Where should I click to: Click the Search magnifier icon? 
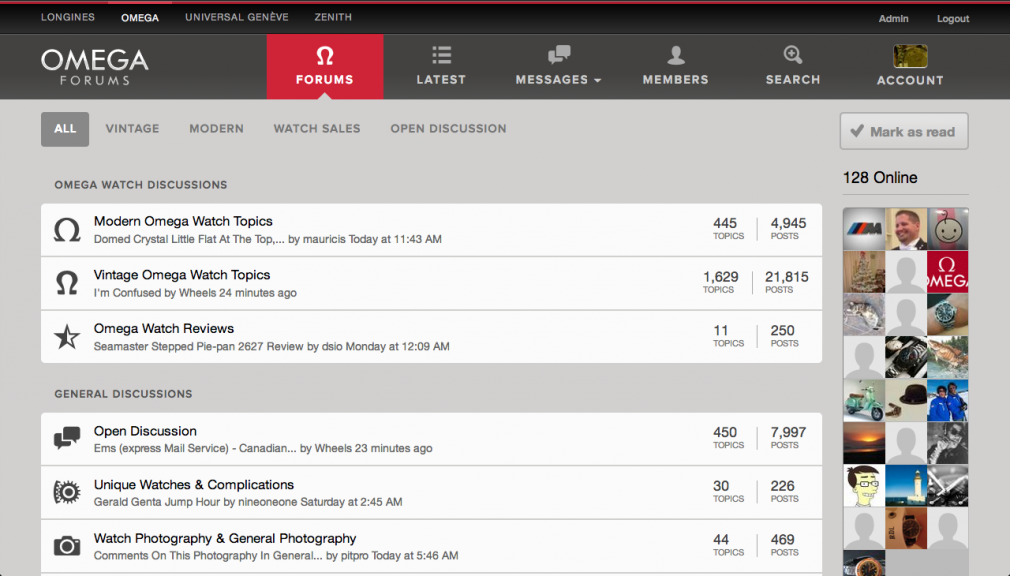pyautogui.click(x=792, y=55)
